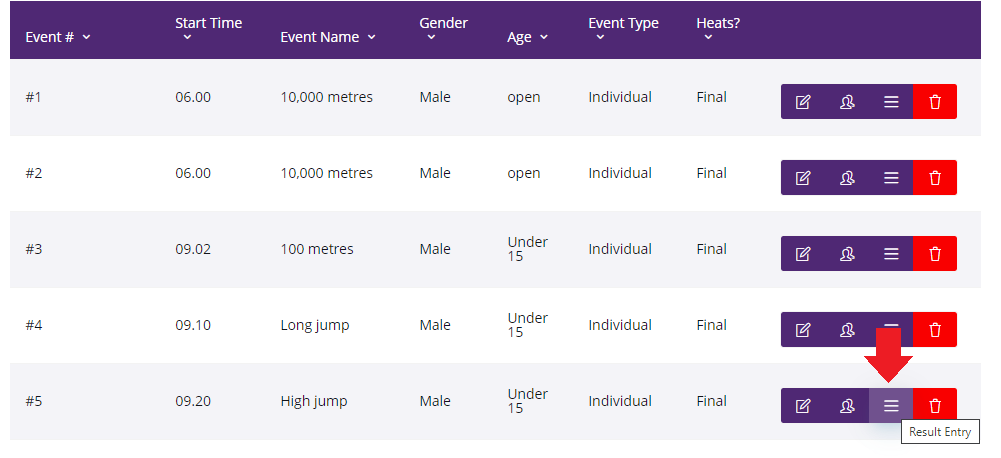Open athletes icon for event #2

(x=847, y=178)
